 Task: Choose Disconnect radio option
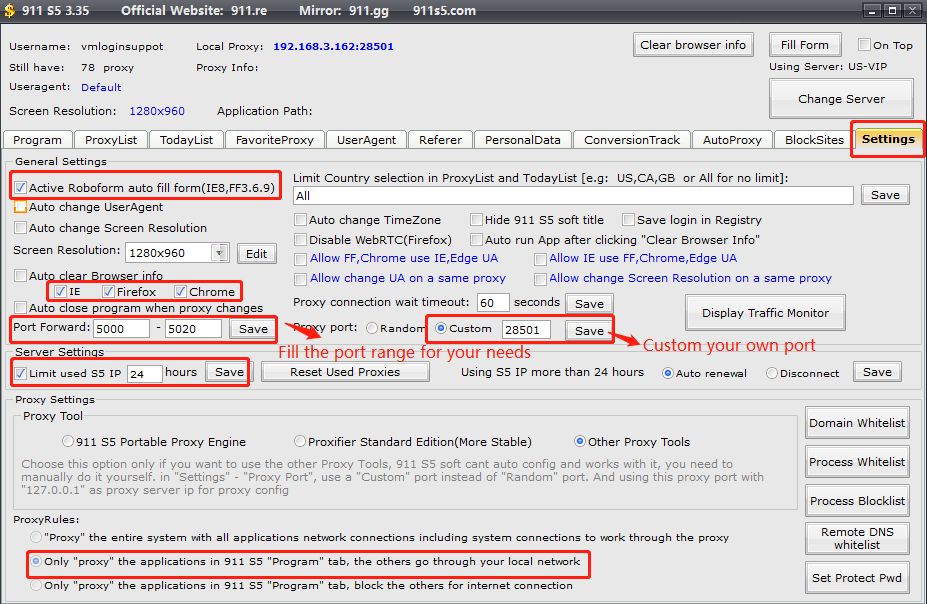click(772, 372)
